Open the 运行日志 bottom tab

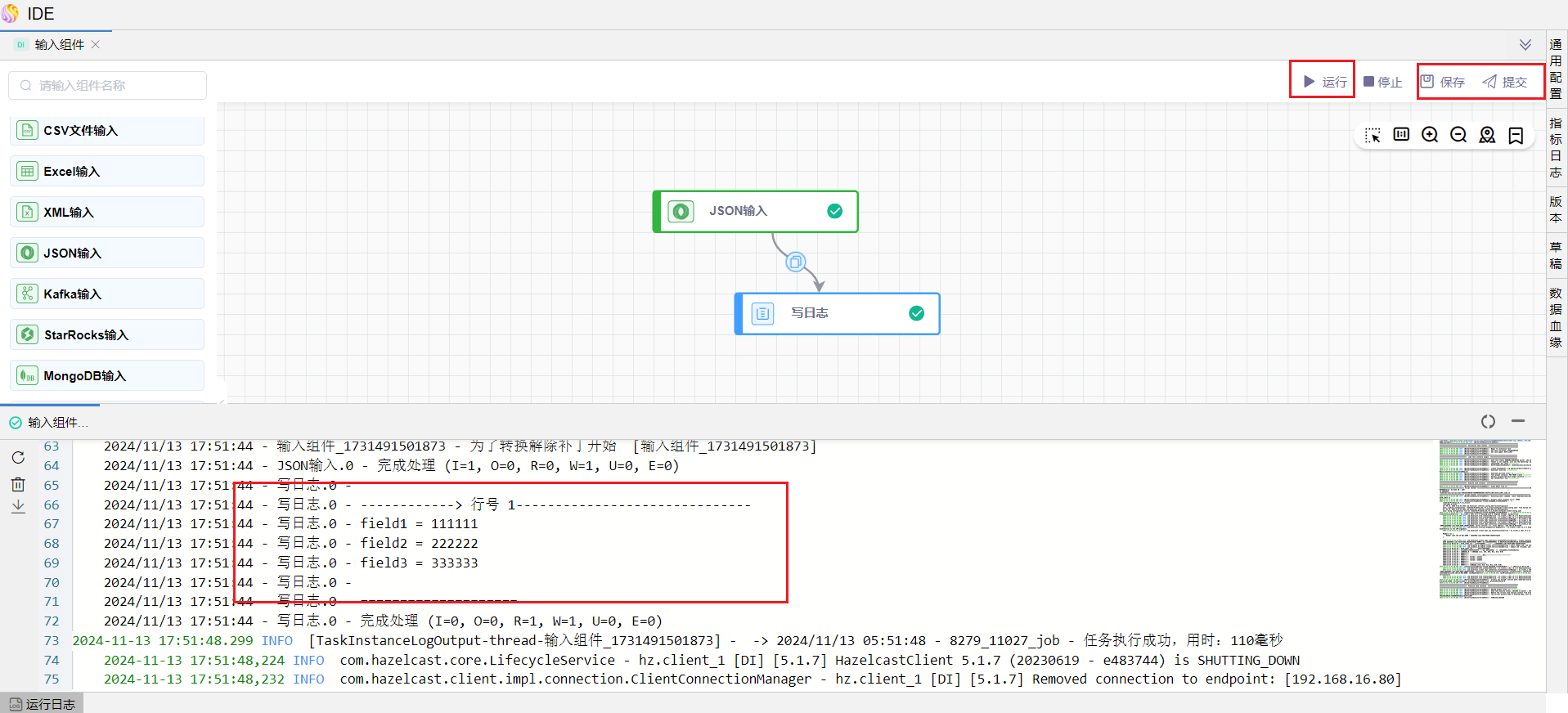(x=42, y=703)
